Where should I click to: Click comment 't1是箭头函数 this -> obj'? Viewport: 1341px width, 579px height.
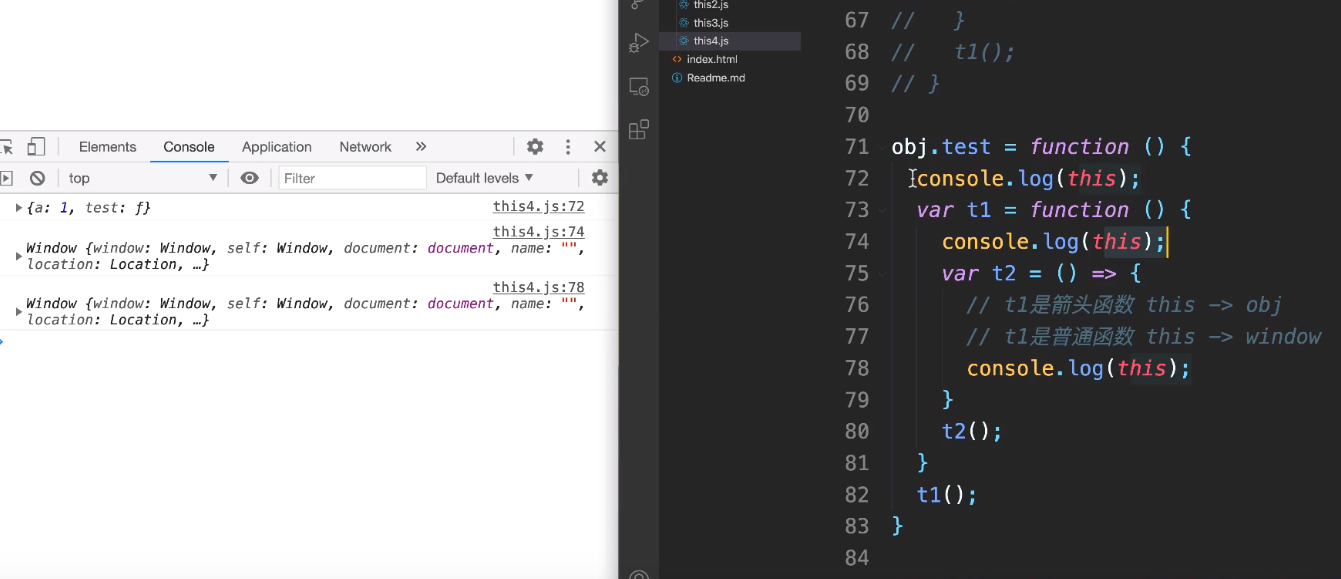[1124, 305]
